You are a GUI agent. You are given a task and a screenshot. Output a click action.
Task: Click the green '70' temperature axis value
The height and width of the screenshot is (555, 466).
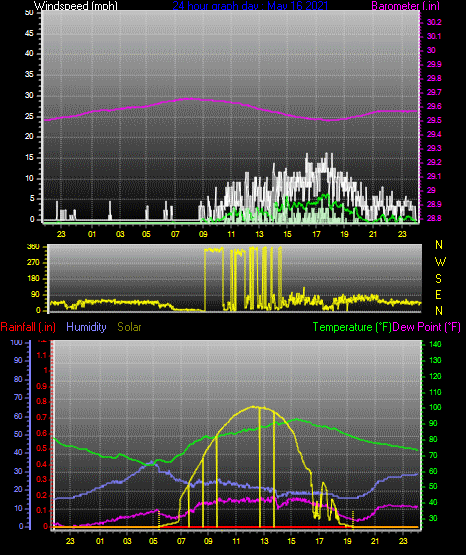[x=433, y=456]
